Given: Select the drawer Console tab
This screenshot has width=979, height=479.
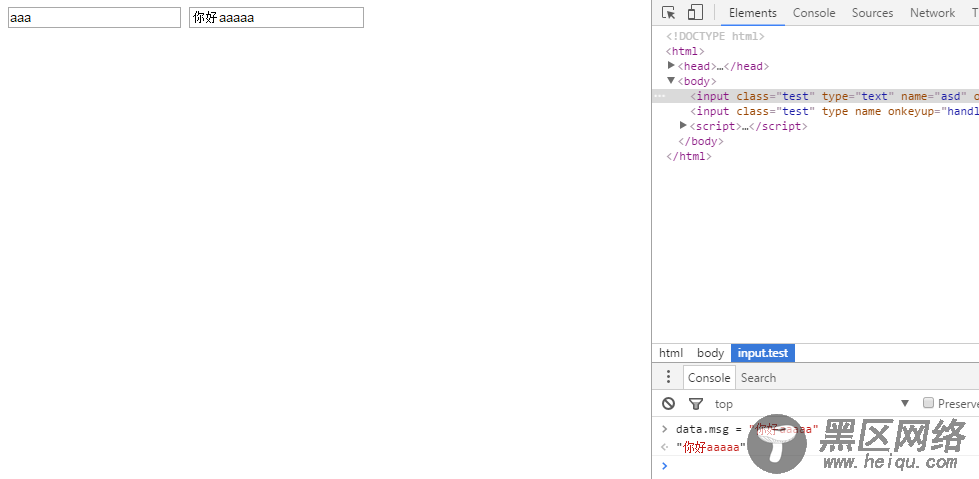Looking at the screenshot, I should [x=709, y=377].
